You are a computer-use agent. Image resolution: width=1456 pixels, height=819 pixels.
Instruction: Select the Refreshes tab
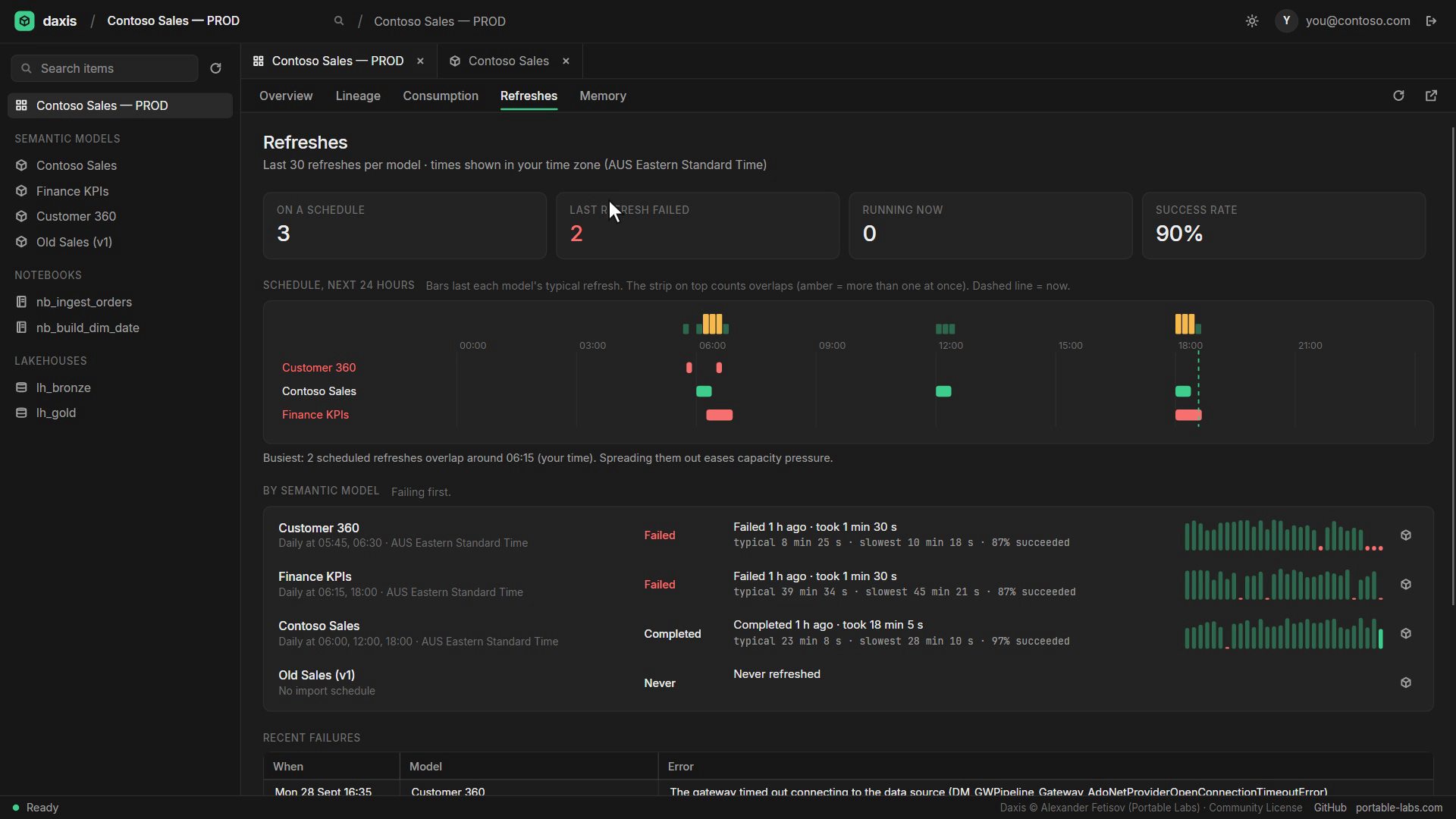pyautogui.click(x=529, y=96)
